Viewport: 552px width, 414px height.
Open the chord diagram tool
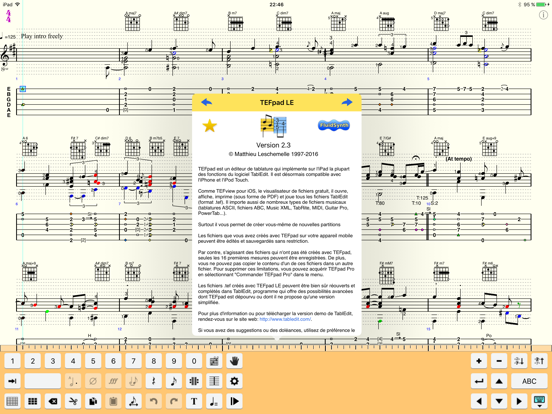click(214, 361)
